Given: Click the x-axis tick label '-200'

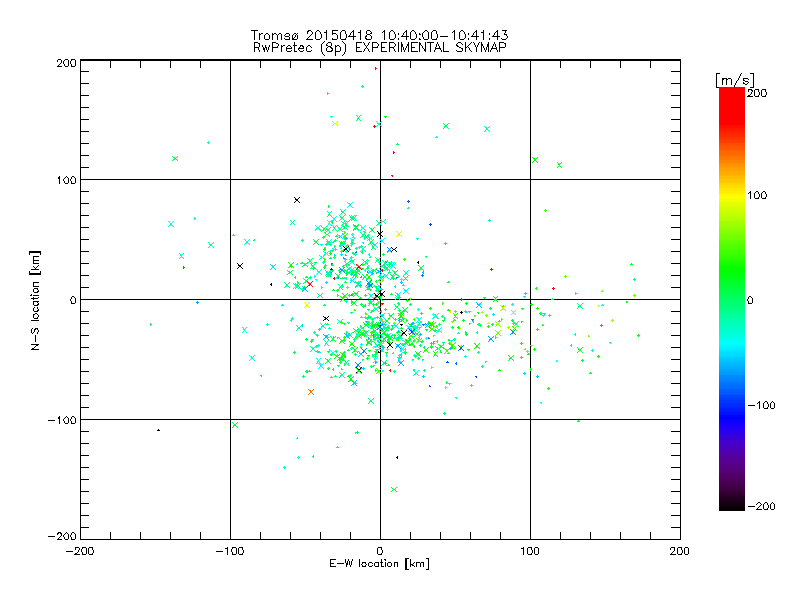Looking at the screenshot, I should coord(80,551).
